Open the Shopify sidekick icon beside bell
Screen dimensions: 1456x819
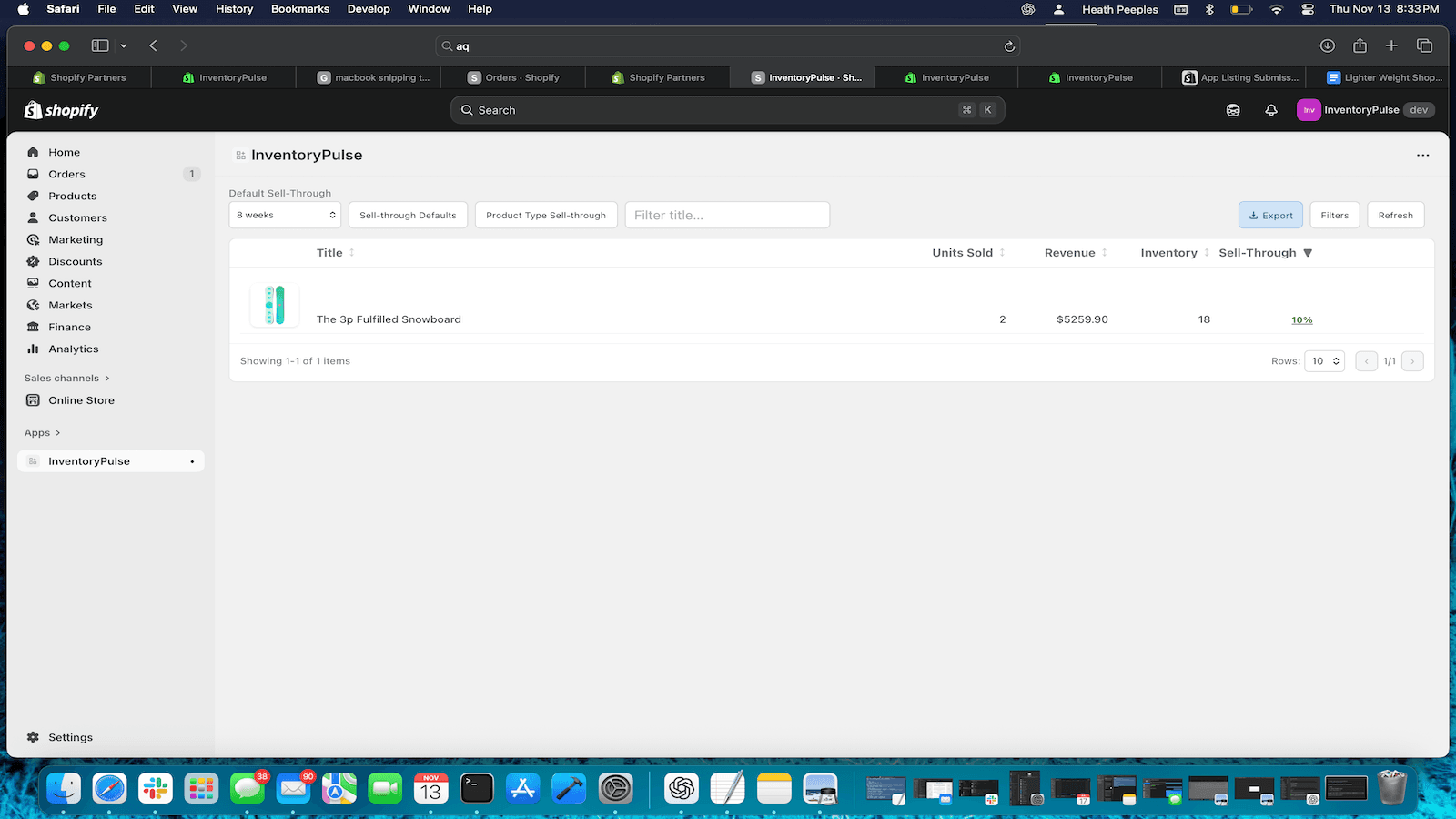(1233, 110)
